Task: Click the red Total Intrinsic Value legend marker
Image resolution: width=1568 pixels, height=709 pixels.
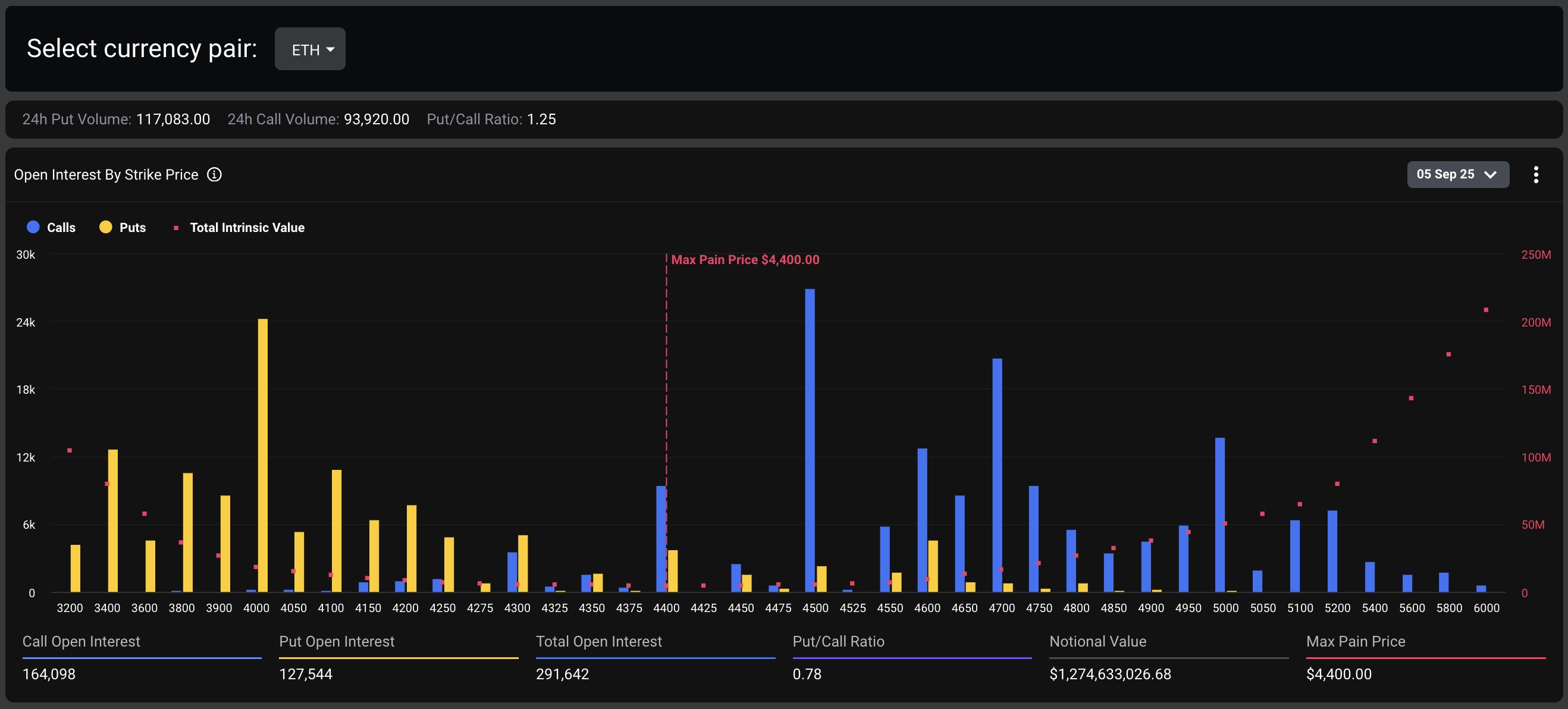Action: click(x=176, y=228)
